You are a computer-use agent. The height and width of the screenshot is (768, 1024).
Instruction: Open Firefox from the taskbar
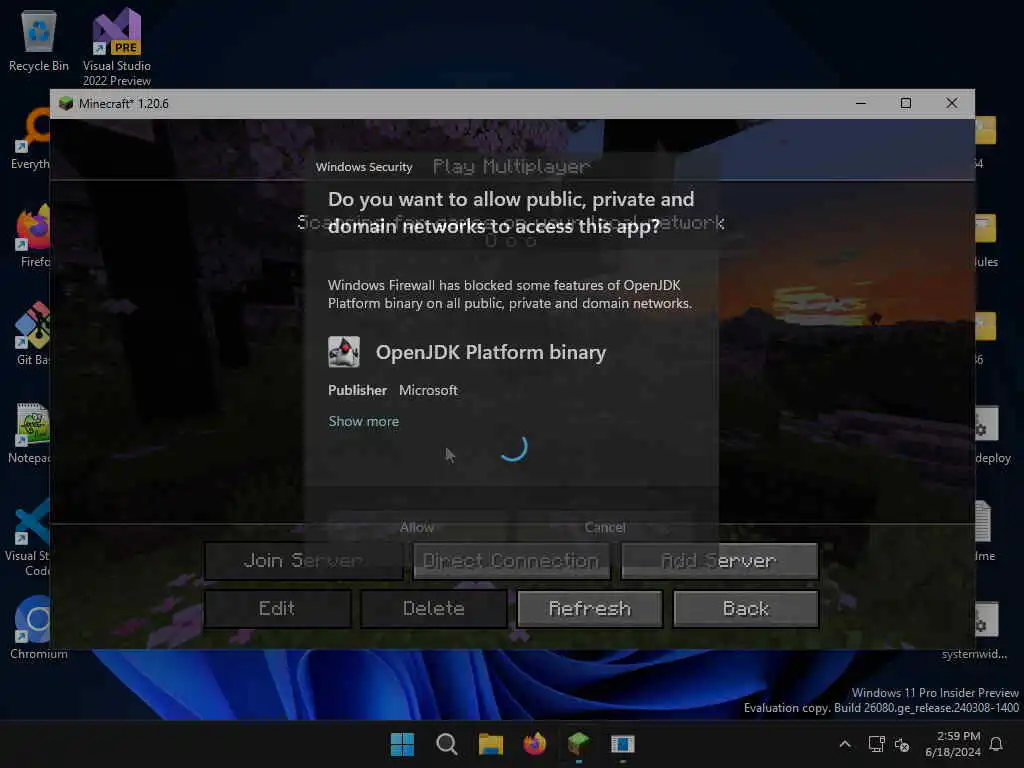[534, 744]
